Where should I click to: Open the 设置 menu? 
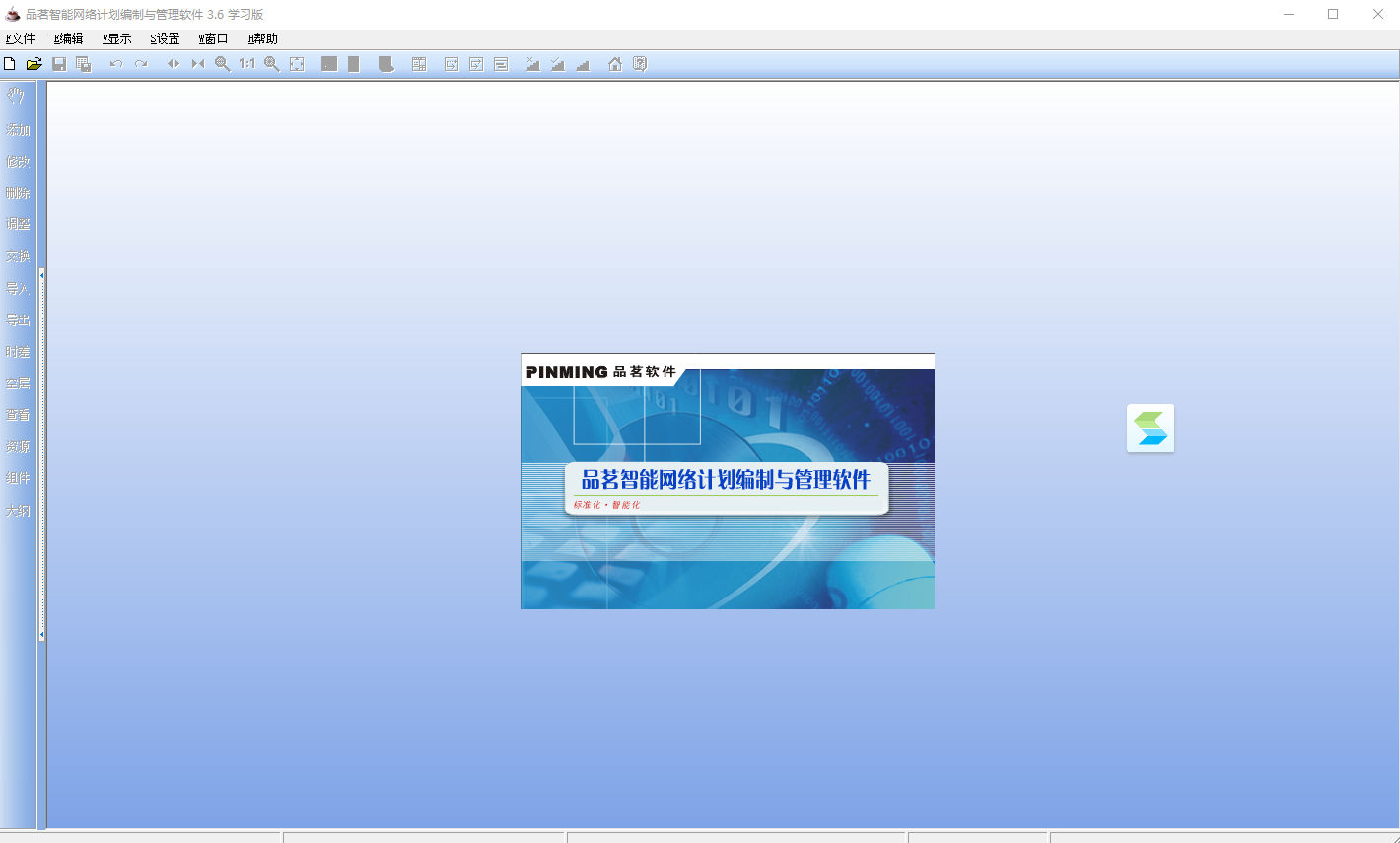point(165,38)
